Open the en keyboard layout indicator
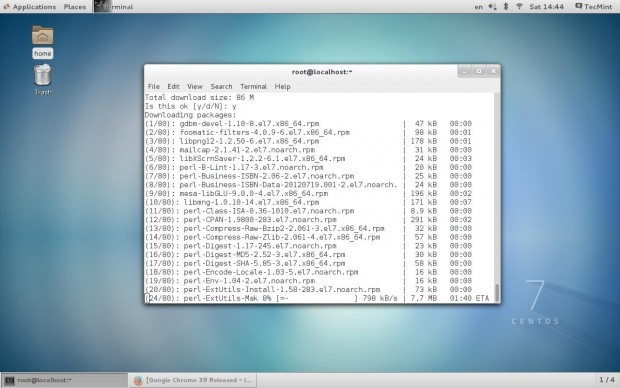This screenshot has width=620, height=388. click(x=478, y=7)
